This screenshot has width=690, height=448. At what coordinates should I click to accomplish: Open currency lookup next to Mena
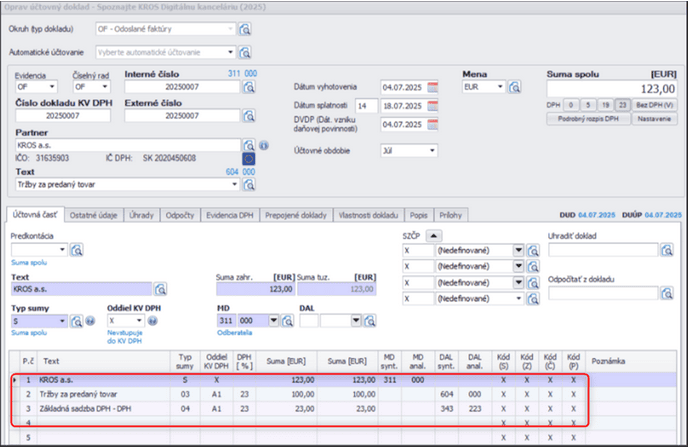516,87
